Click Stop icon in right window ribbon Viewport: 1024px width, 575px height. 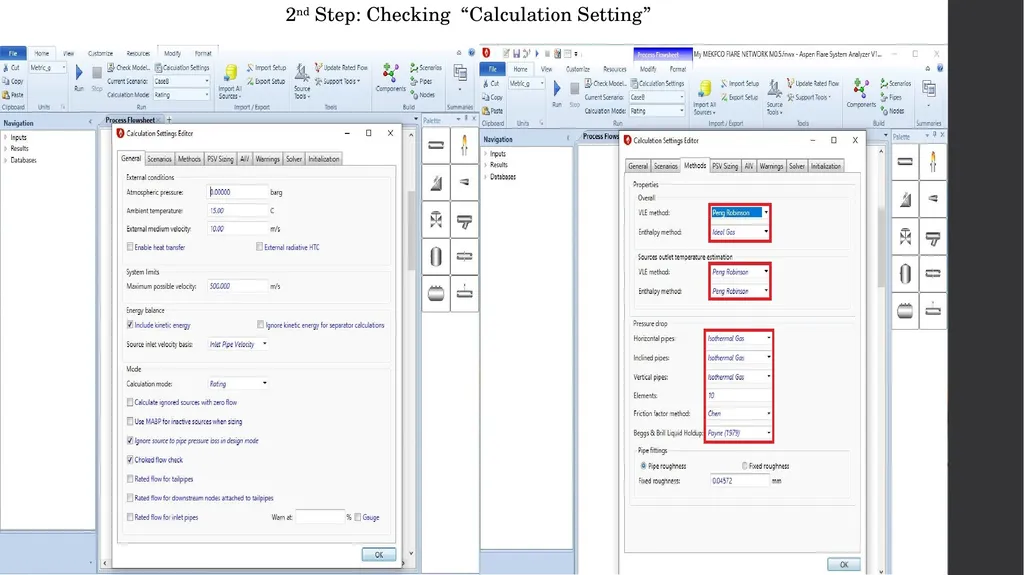(574, 89)
